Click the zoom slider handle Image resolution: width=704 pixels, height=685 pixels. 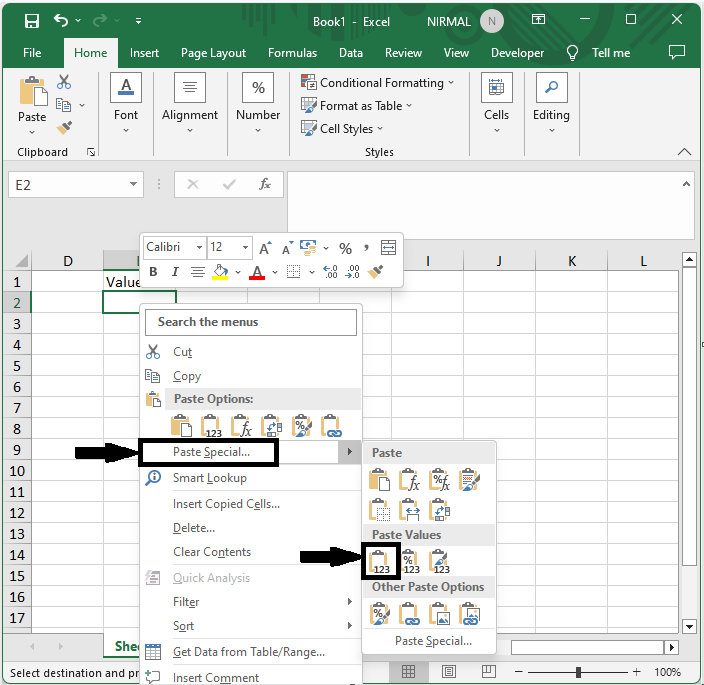(578, 672)
